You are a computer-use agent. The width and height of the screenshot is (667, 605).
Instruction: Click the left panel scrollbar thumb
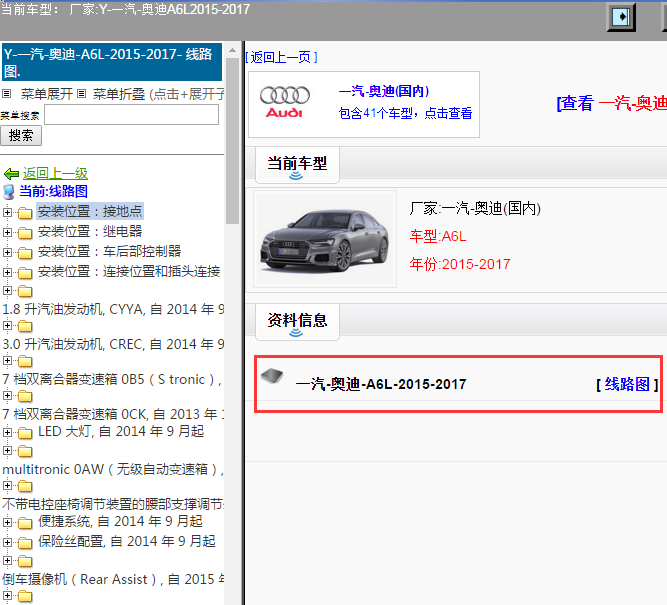[232, 140]
